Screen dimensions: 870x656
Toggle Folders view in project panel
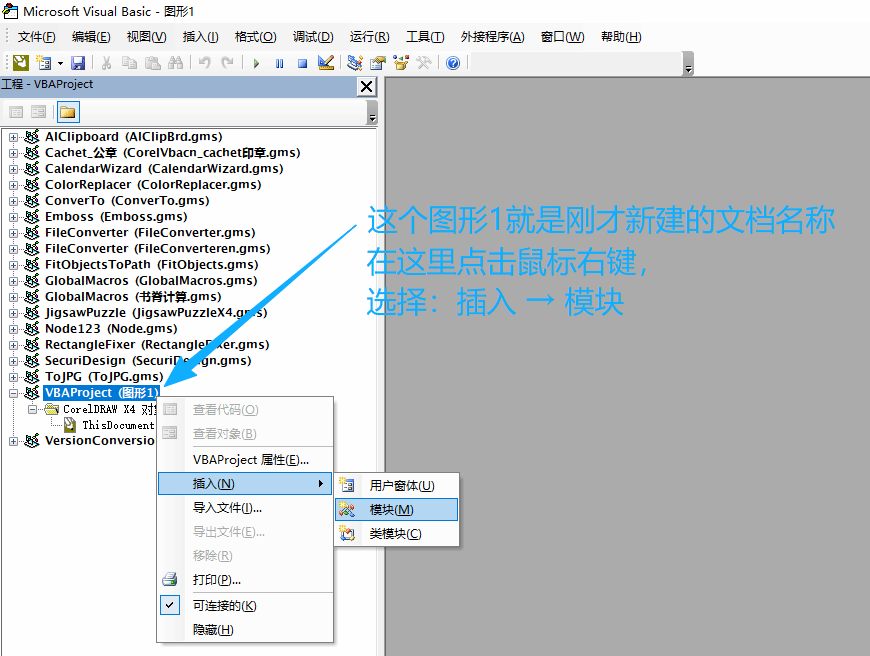pyautogui.click(x=67, y=111)
